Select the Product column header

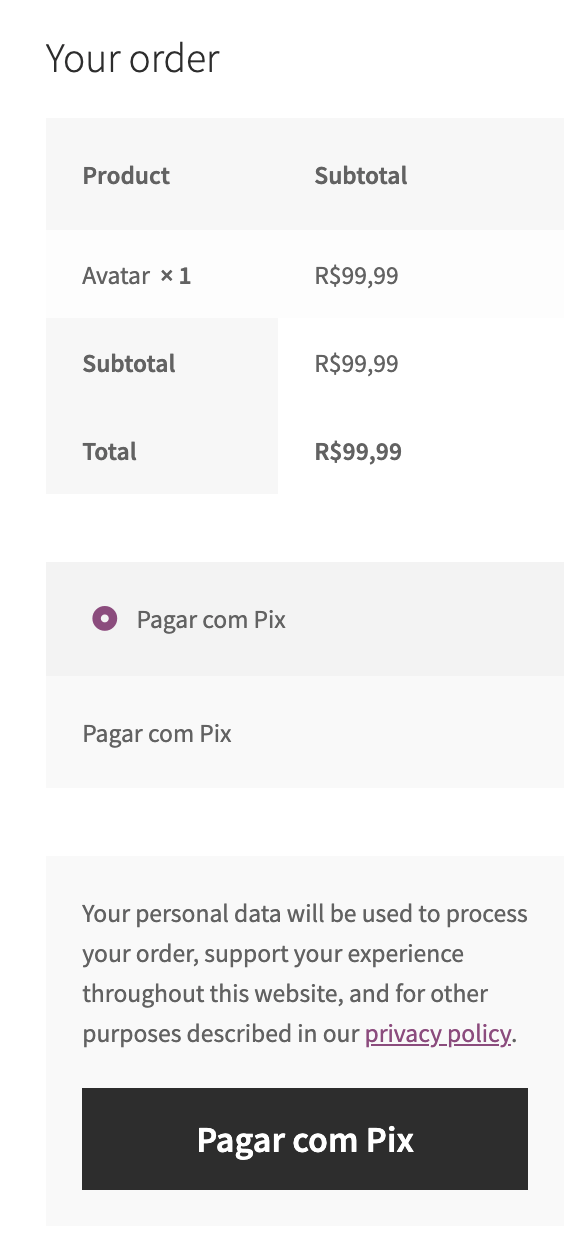pyautogui.click(x=126, y=175)
